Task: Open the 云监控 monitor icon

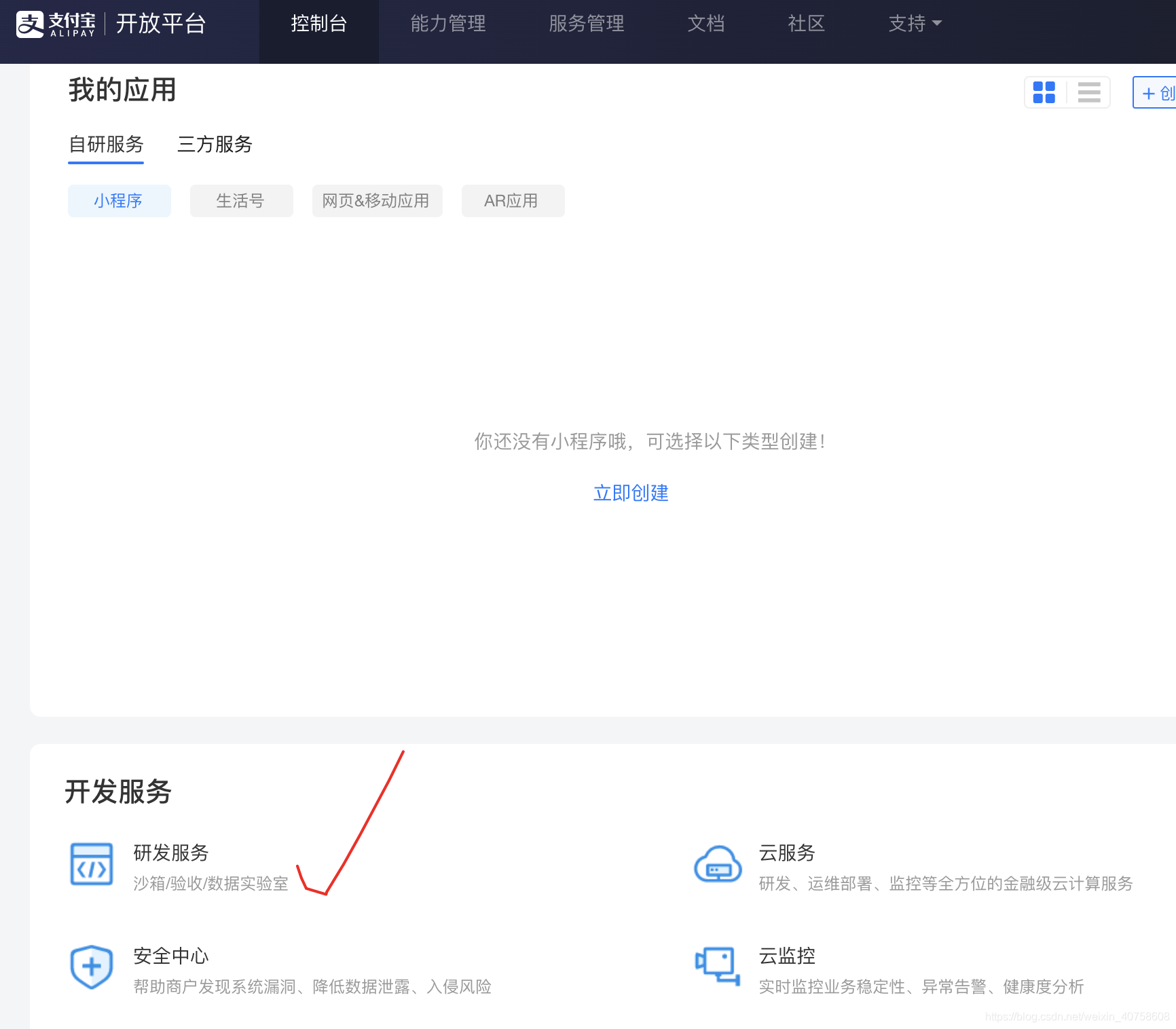Action: point(718,967)
